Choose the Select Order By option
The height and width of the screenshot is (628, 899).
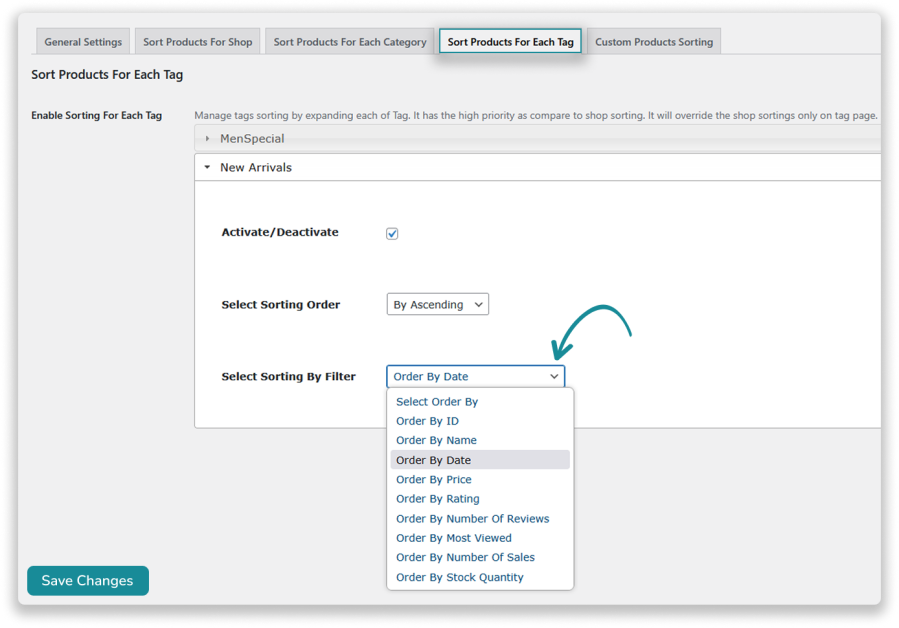(437, 402)
